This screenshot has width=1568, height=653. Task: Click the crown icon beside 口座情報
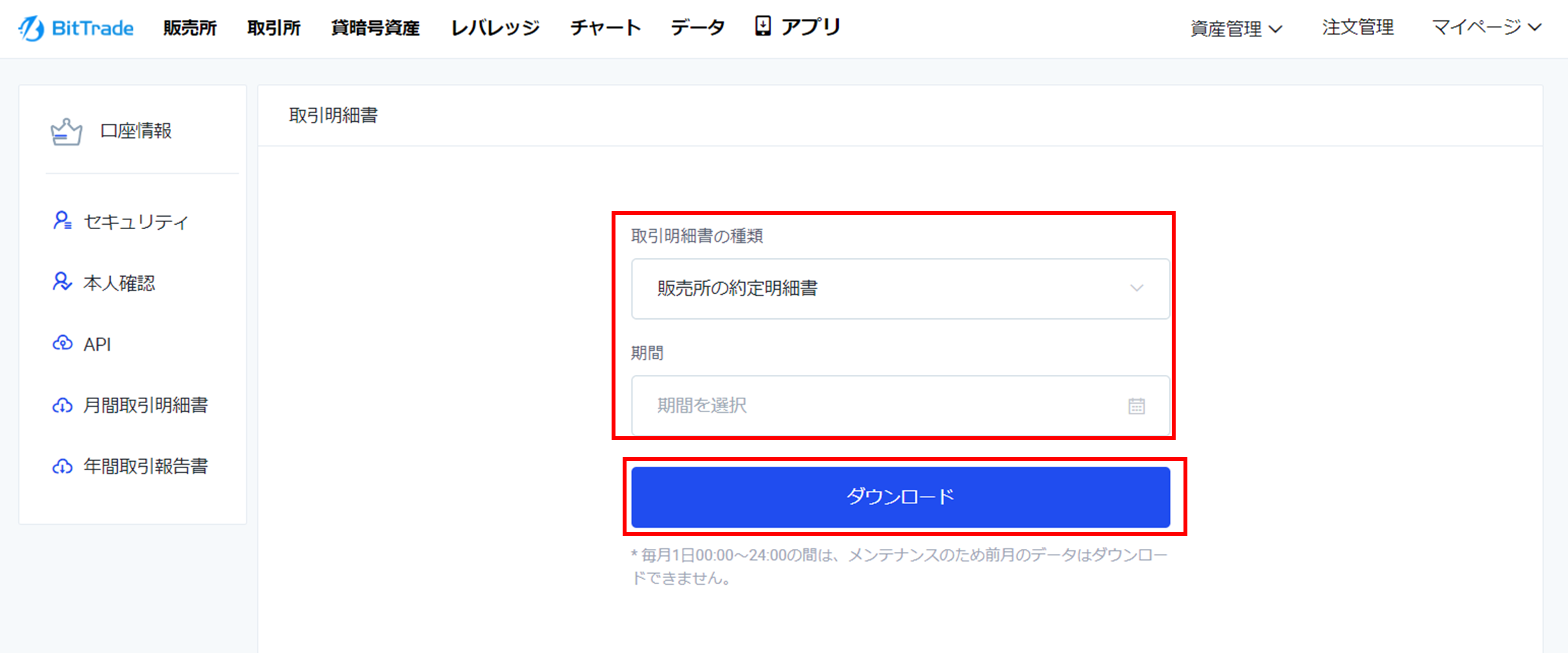[66, 132]
